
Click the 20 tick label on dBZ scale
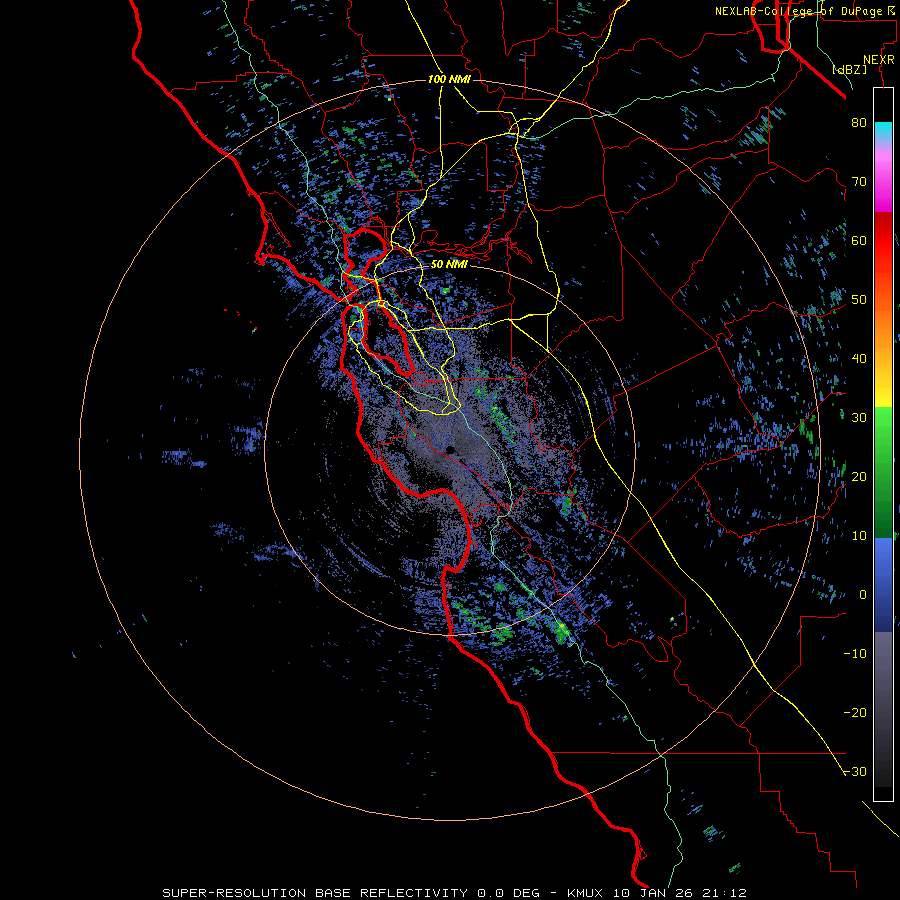[859, 476]
